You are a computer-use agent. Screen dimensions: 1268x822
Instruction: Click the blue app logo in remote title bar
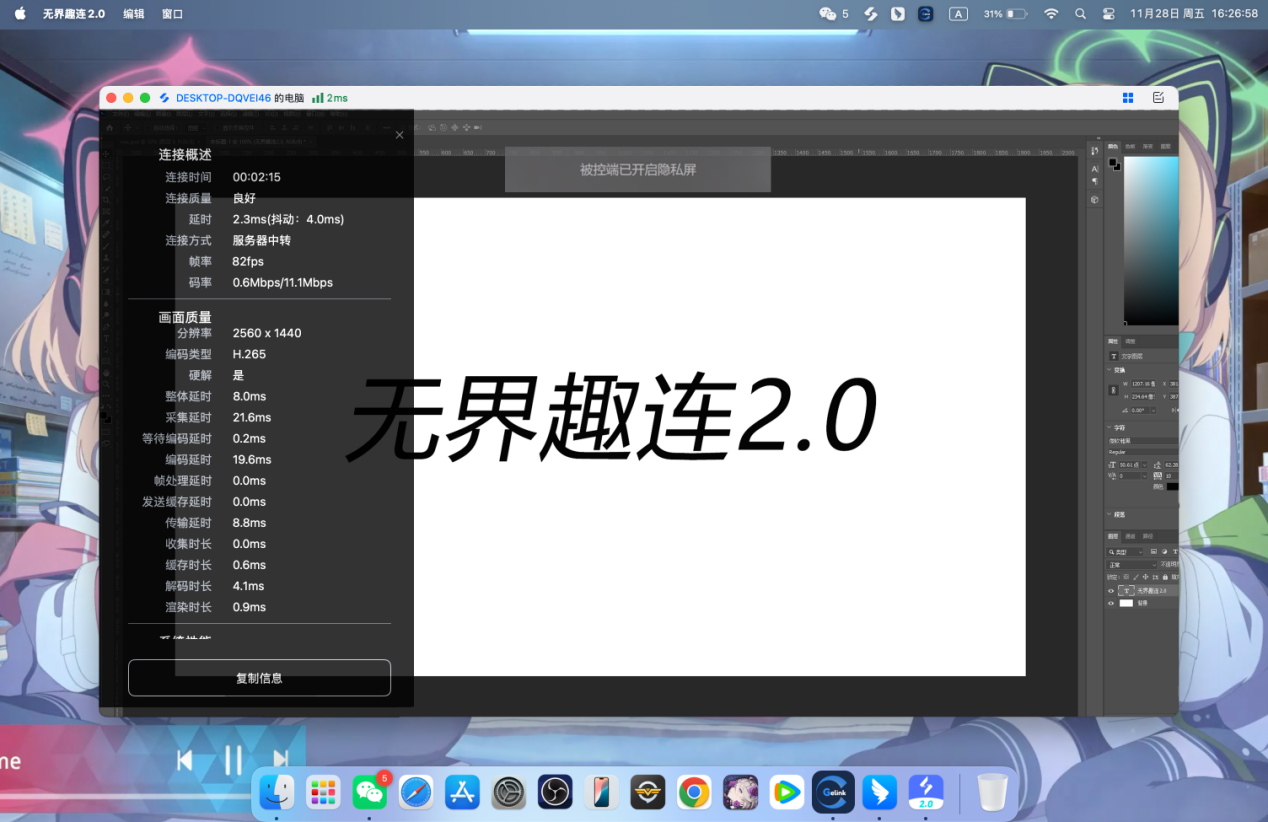point(164,98)
